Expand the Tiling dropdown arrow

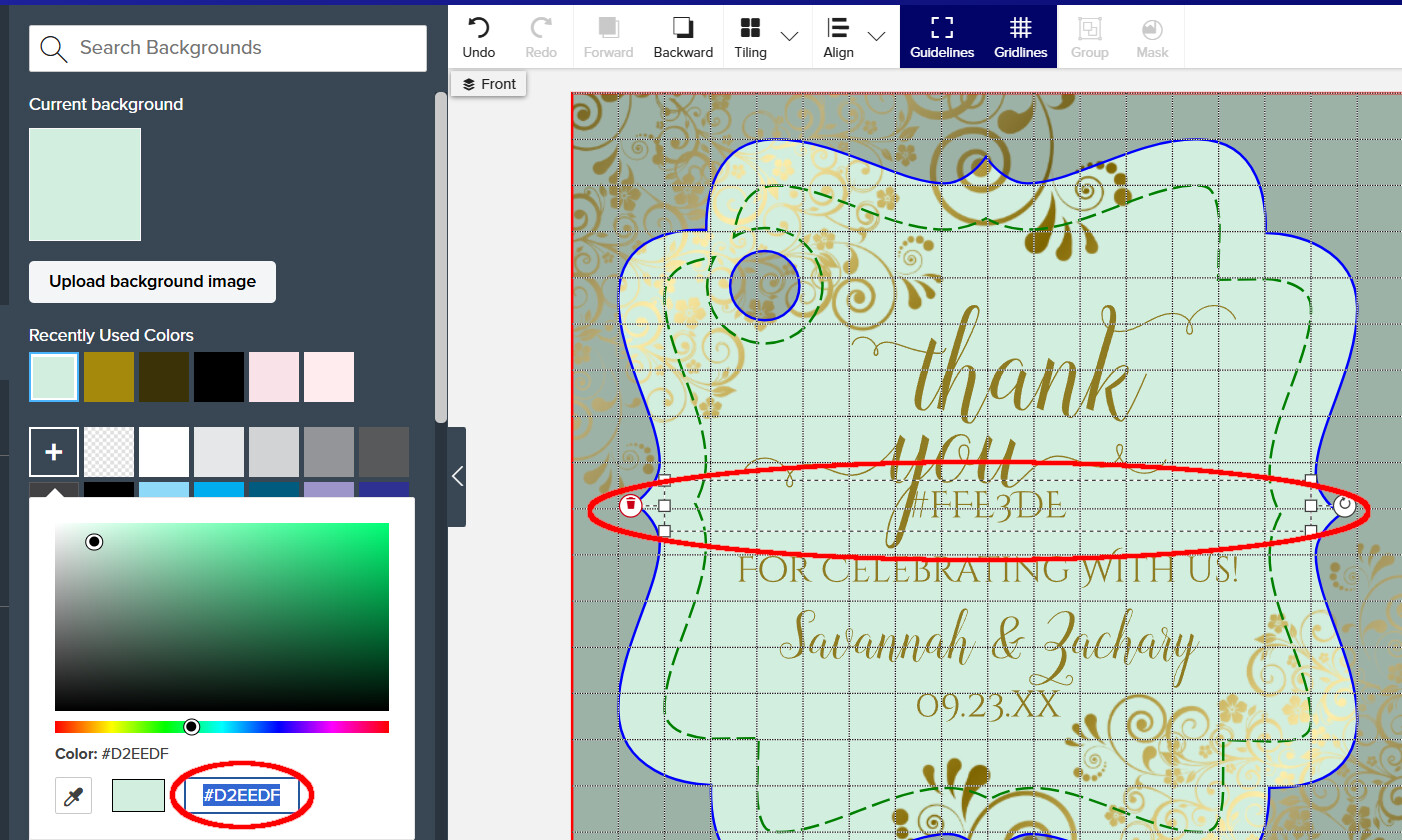(x=789, y=36)
